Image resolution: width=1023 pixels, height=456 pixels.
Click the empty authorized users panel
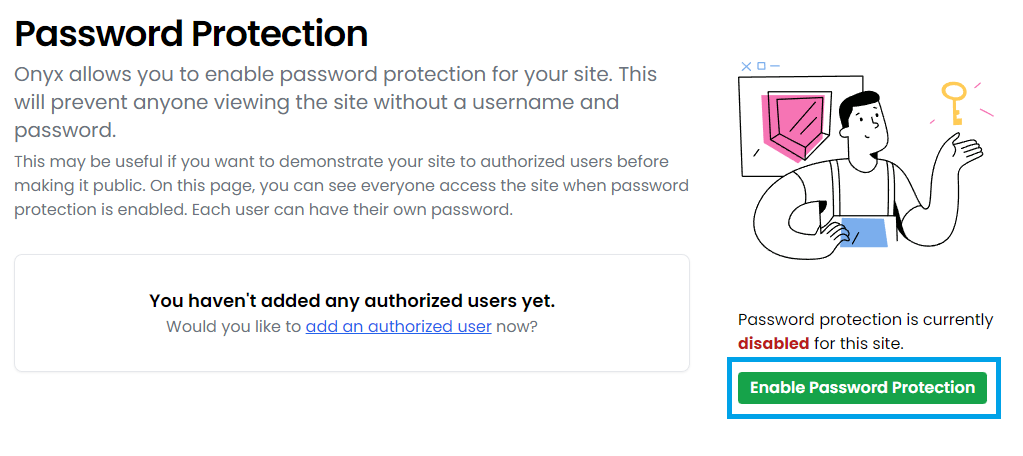352,313
